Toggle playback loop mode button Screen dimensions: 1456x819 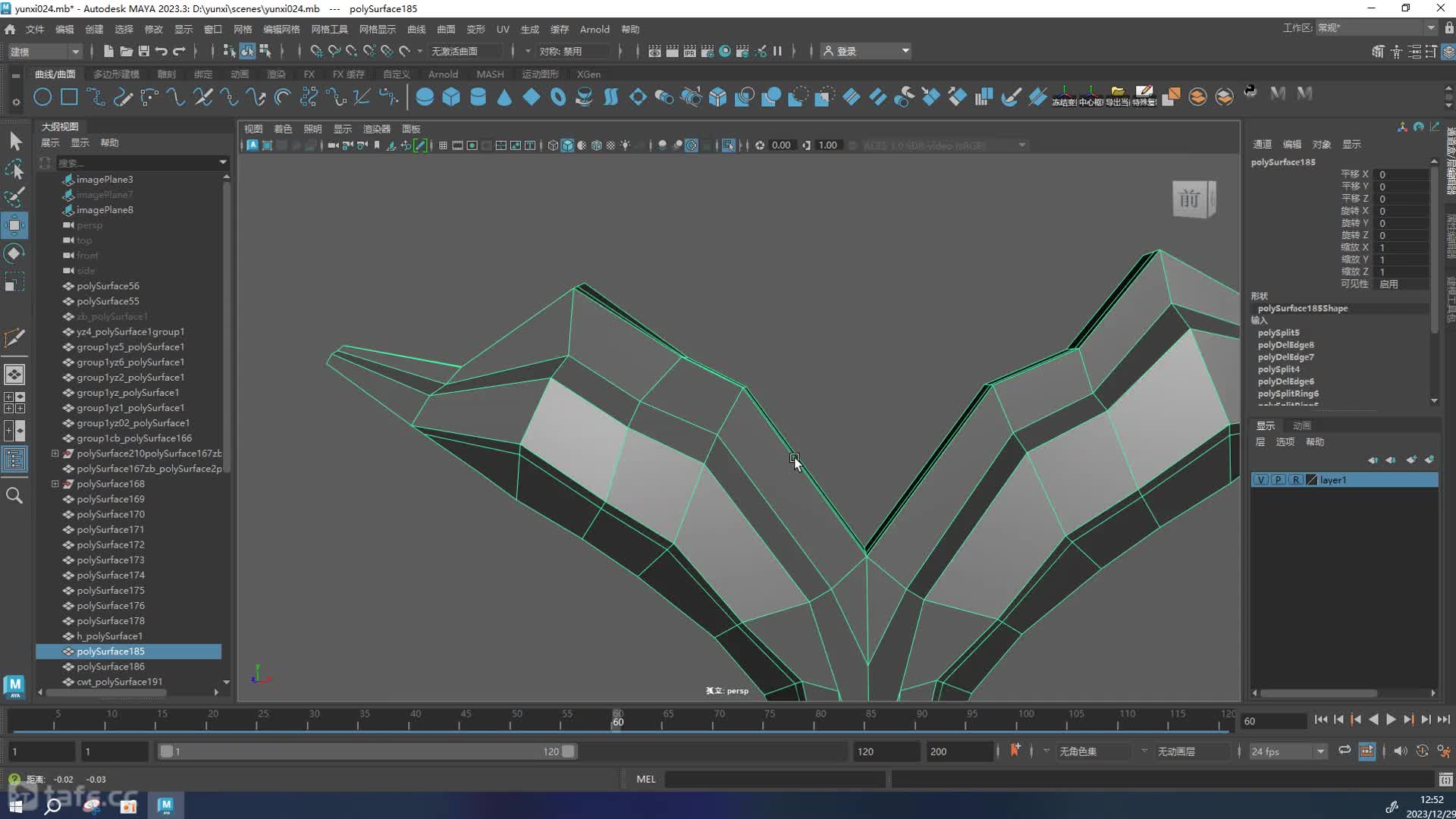tap(1345, 751)
